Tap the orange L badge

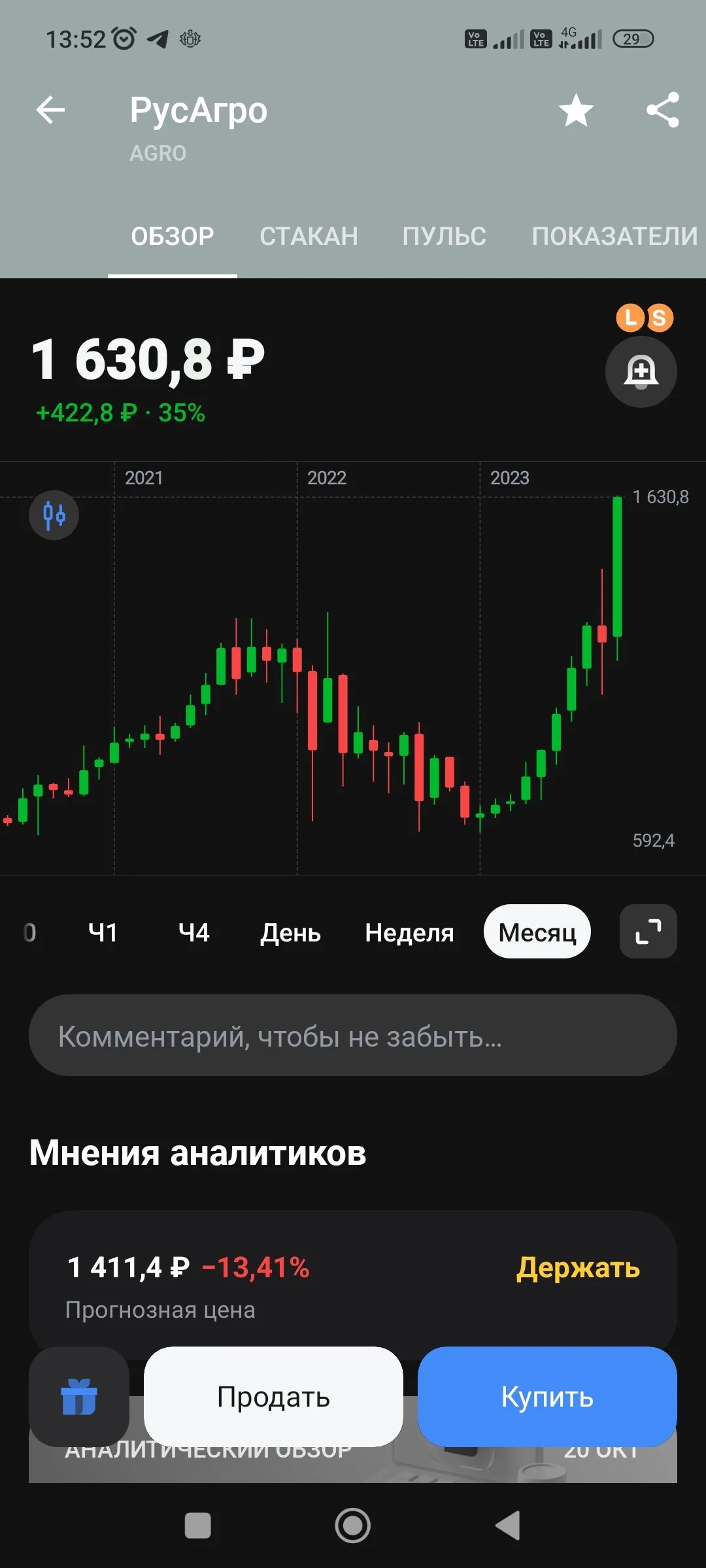pos(630,318)
